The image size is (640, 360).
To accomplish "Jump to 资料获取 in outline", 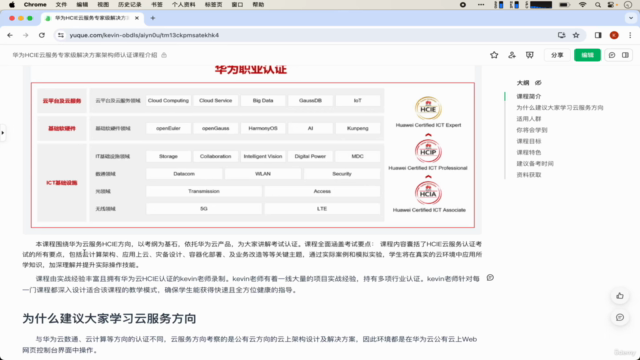I will 529,175.
